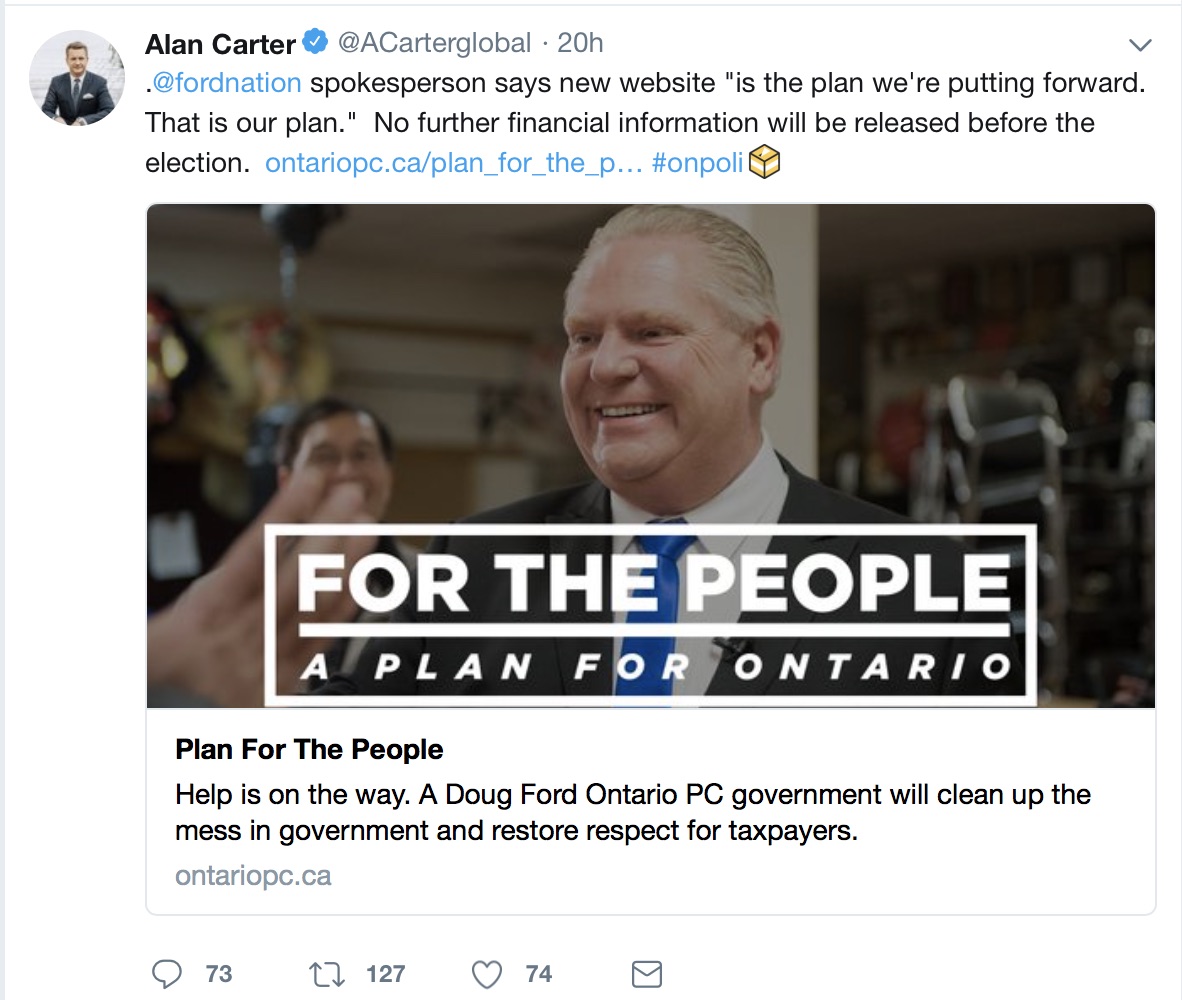
Task: Click the 73 replies count
Action: pos(219,974)
